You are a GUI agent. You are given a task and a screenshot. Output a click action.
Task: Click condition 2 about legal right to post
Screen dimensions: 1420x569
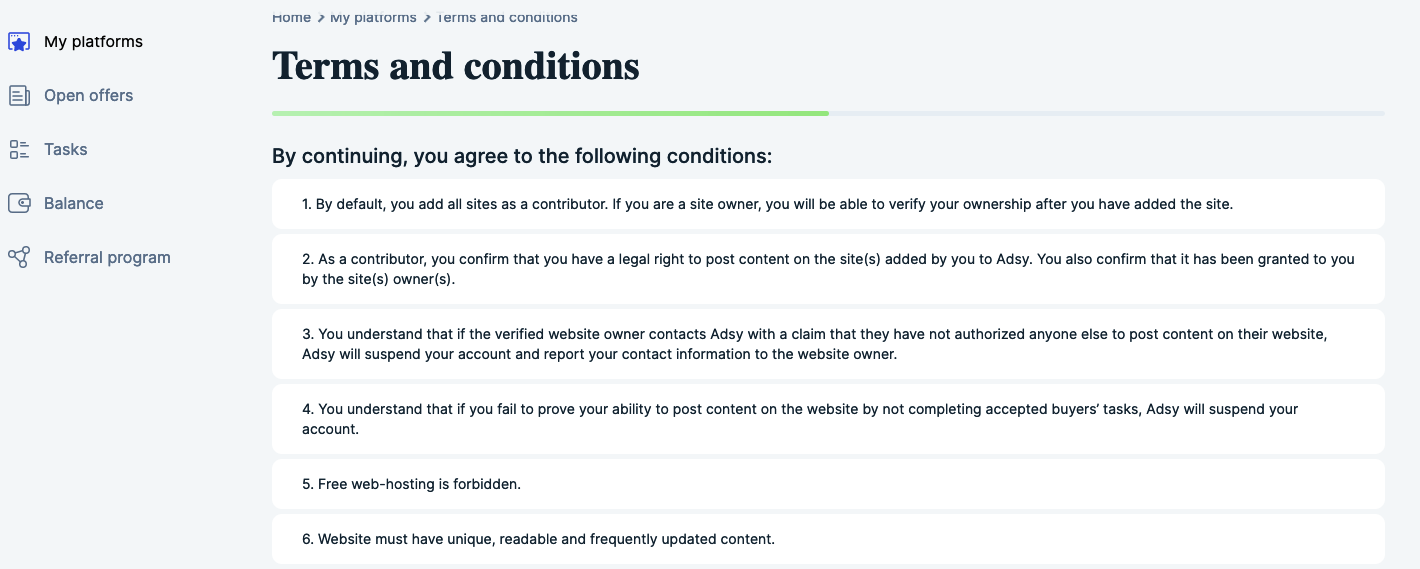[x=828, y=269]
